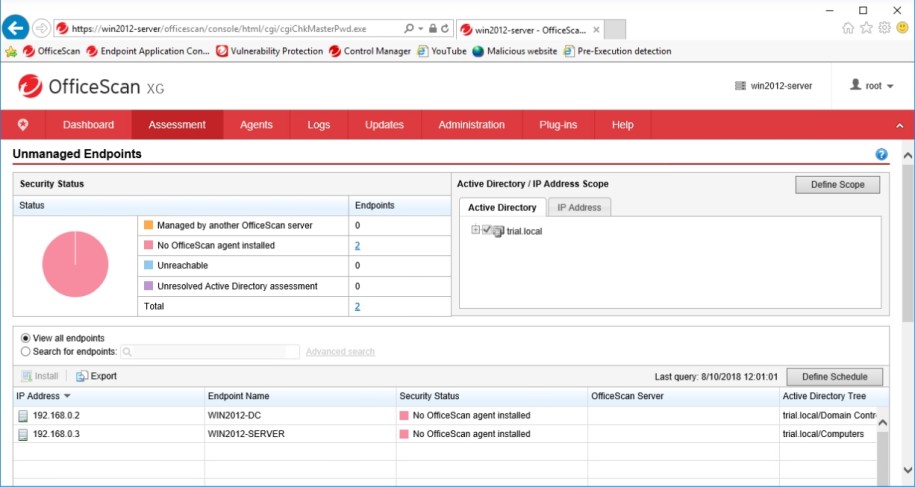915x487 pixels.
Task: Open the Malicious website bookmark
Action: 515,51
